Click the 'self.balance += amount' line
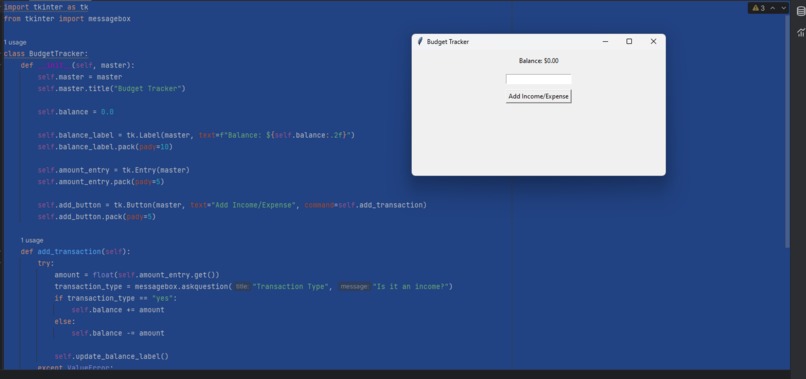The width and height of the screenshot is (806, 379). tap(118, 310)
